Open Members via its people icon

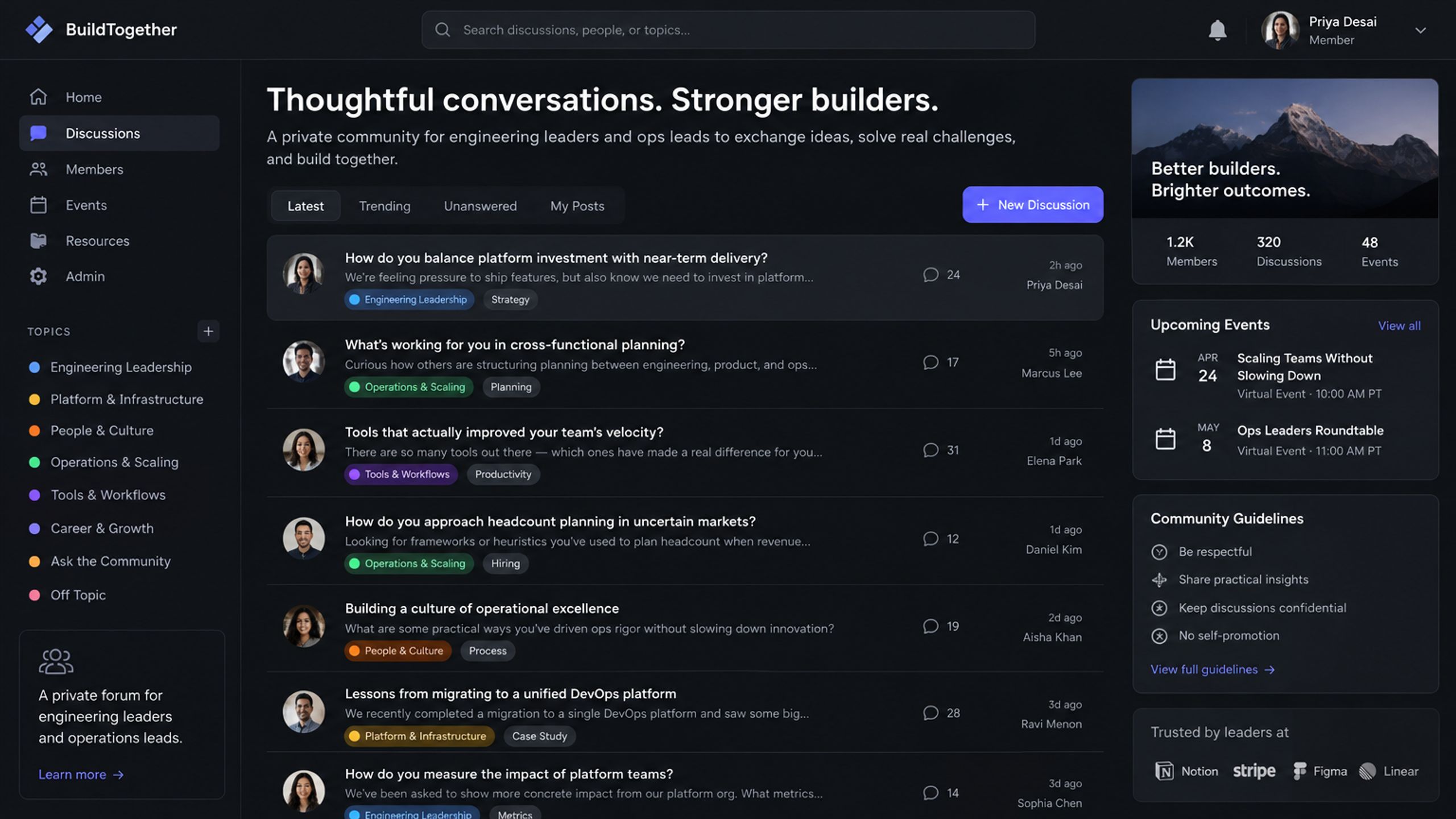pos(38,169)
